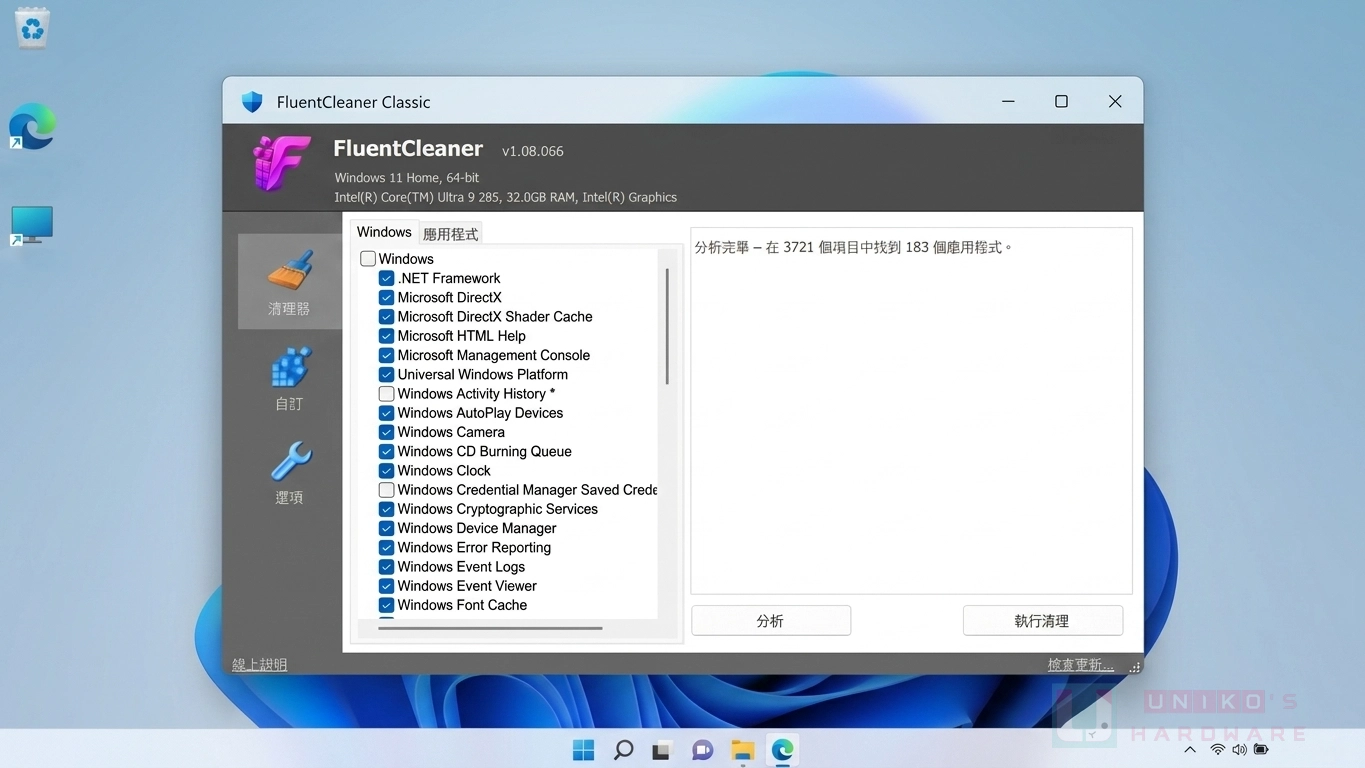Viewport: 1365px width, 768px height.
Task: Open taskbar Search
Action: click(x=623, y=750)
